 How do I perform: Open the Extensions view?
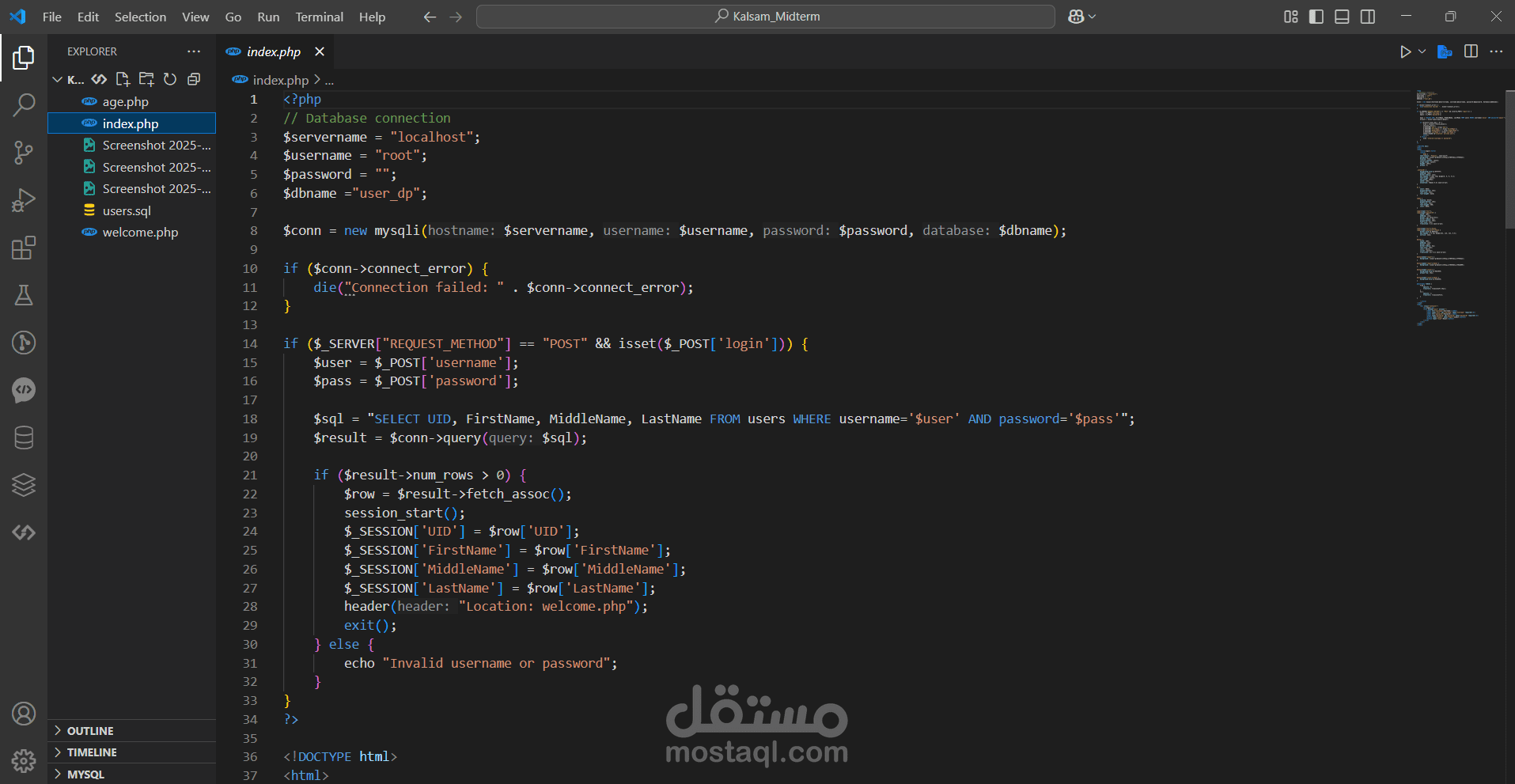click(x=24, y=248)
